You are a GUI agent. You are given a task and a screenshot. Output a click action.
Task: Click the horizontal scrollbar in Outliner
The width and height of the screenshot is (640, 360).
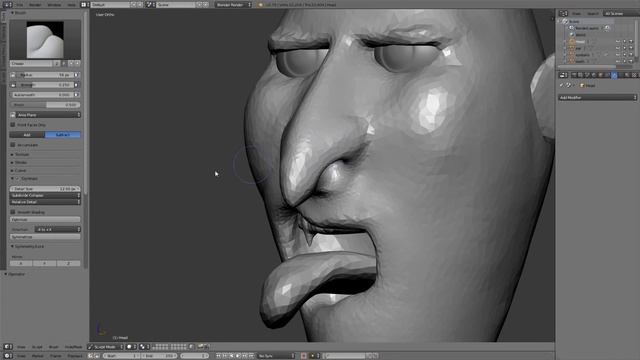tap(587, 67)
